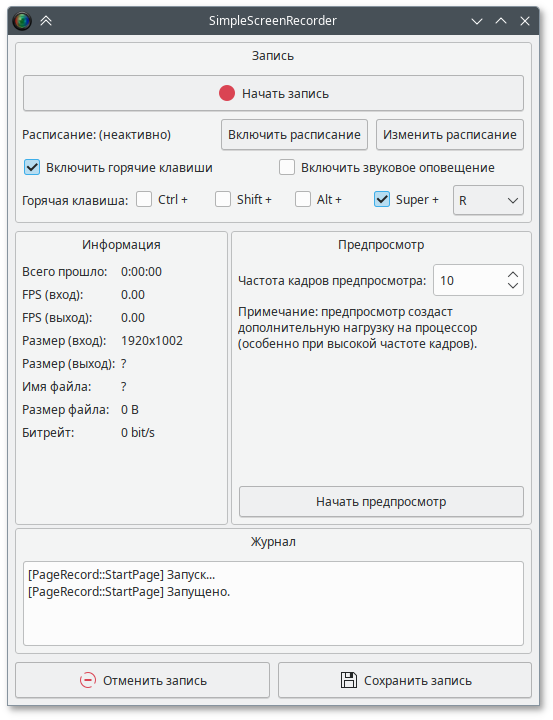Viewport: 553px width, 720px height.
Task: Click log line ending with Запущено.
Action: pyautogui.click(x=129, y=591)
